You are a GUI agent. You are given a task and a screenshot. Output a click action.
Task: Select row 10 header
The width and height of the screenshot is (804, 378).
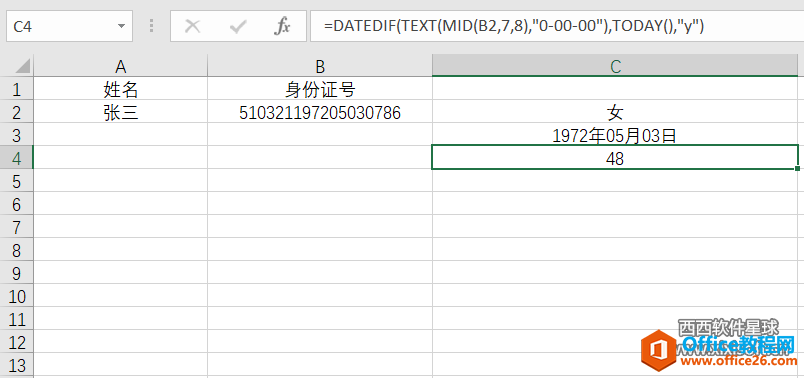coord(16,296)
